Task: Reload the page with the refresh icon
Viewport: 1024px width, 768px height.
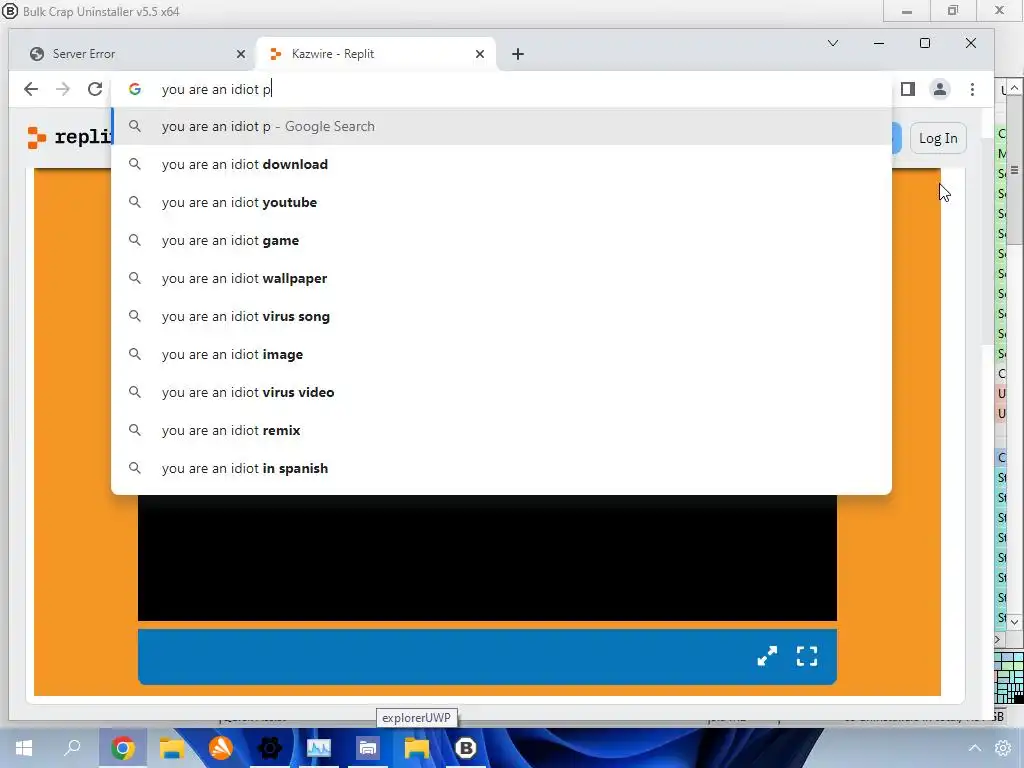Action: point(95,89)
